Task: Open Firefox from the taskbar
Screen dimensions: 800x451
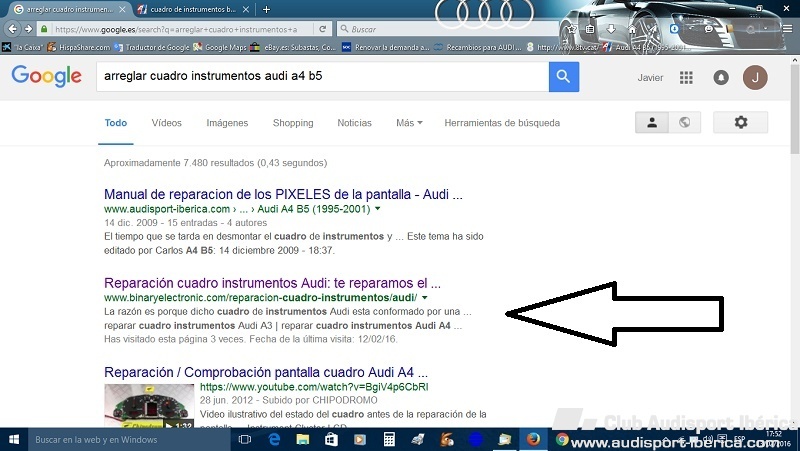Action: [533, 440]
